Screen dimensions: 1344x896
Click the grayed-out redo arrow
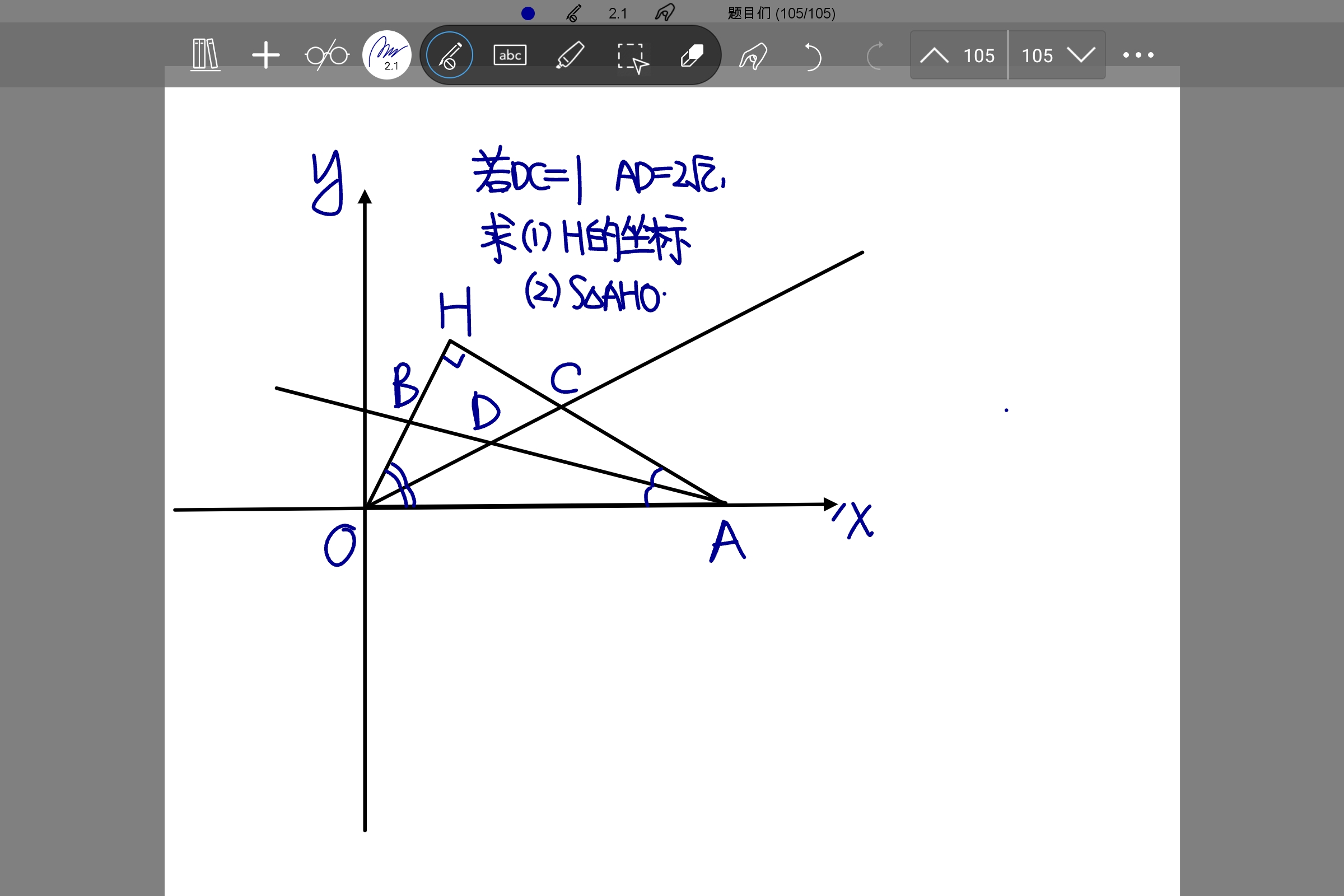pyautogui.click(x=874, y=56)
